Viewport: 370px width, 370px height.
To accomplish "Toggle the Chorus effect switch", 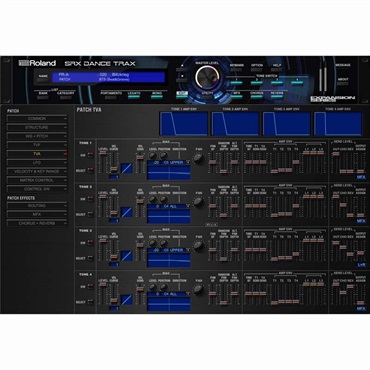I will pyautogui.click(x=257, y=97).
